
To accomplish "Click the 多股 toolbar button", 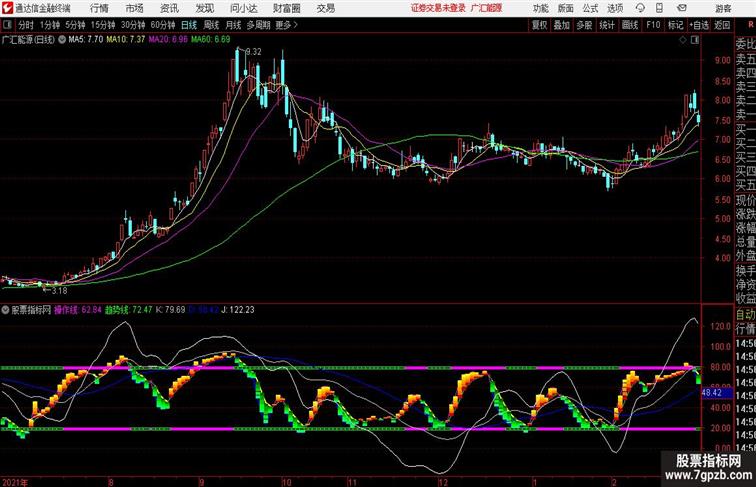I will click(x=584, y=25).
